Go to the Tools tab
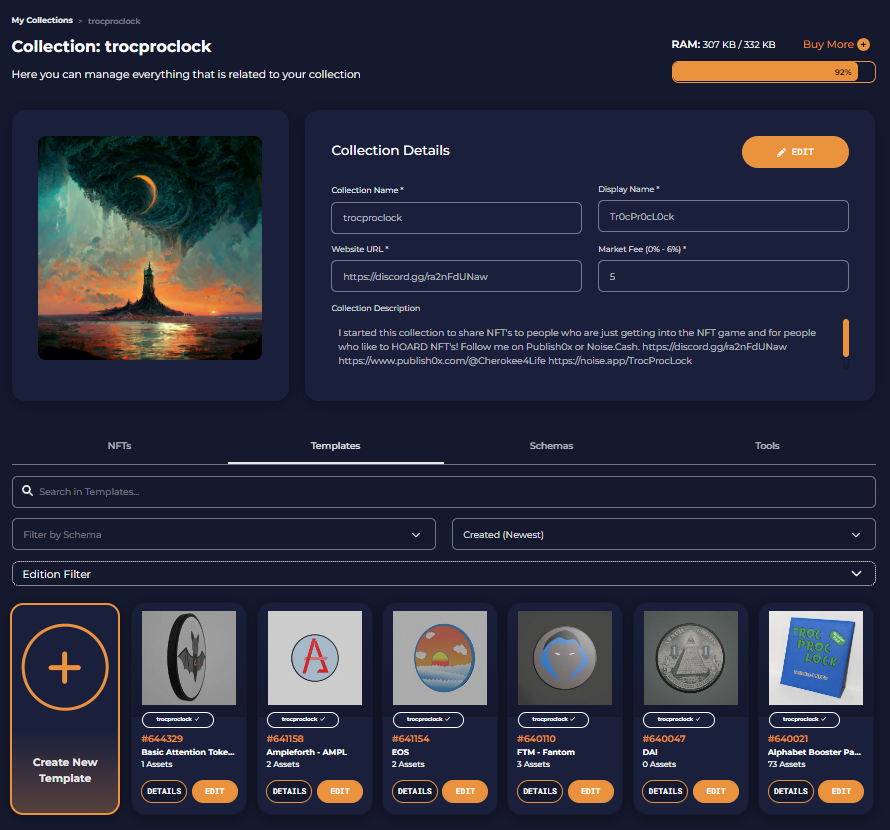The image size is (890, 830). coord(767,446)
